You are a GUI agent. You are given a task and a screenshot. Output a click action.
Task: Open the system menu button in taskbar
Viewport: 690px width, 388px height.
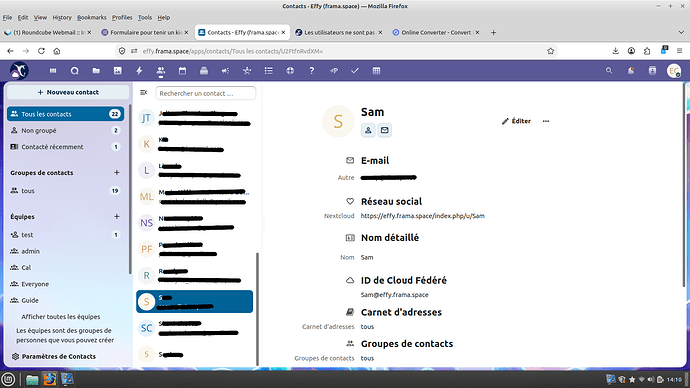(8, 379)
